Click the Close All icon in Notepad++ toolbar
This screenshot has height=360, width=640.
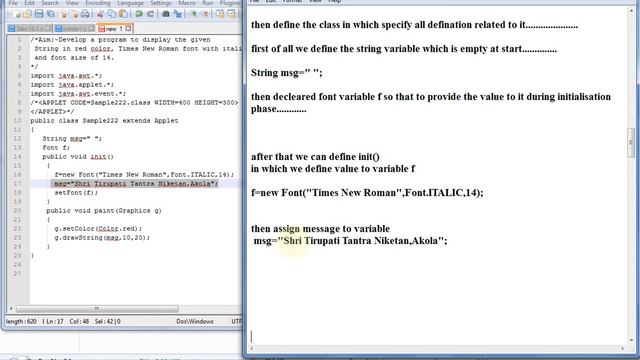pyautogui.click(x=74, y=14)
